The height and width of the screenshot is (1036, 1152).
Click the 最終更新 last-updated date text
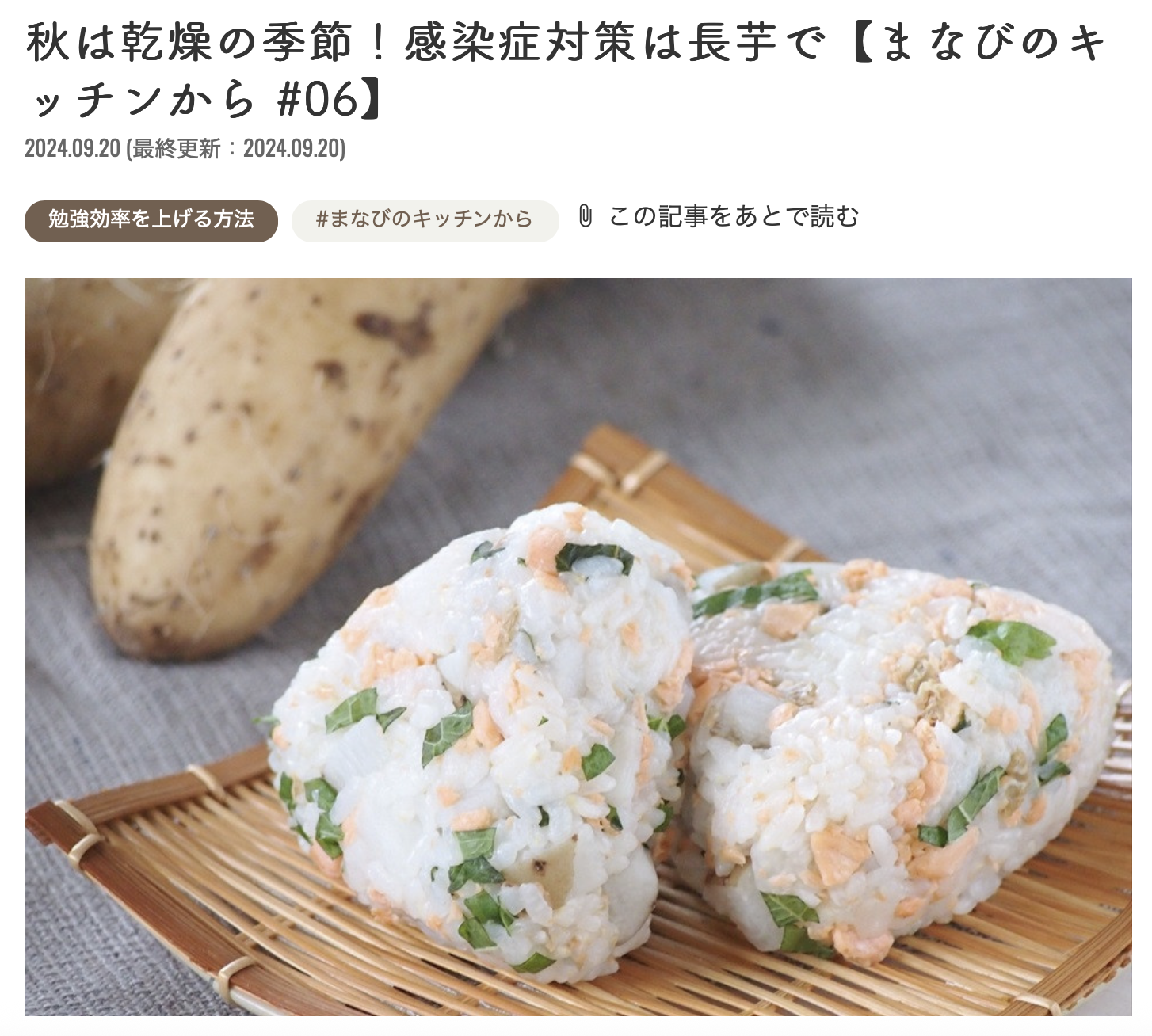click(236, 148)
